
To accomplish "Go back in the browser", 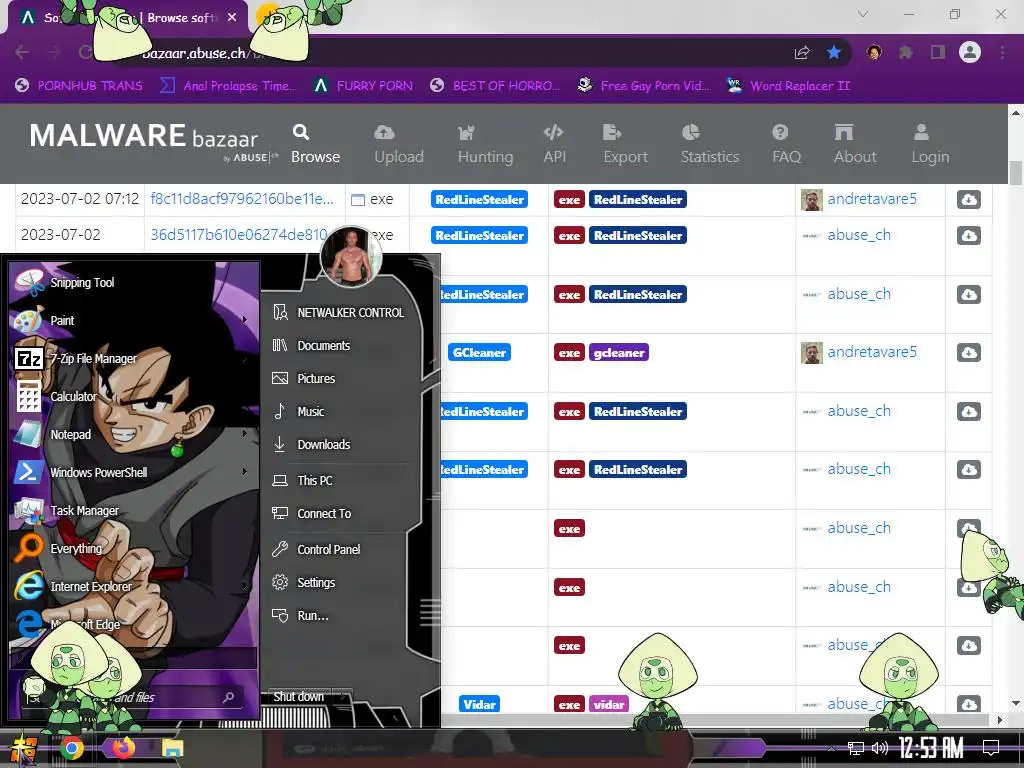I will tap(22, 52).
